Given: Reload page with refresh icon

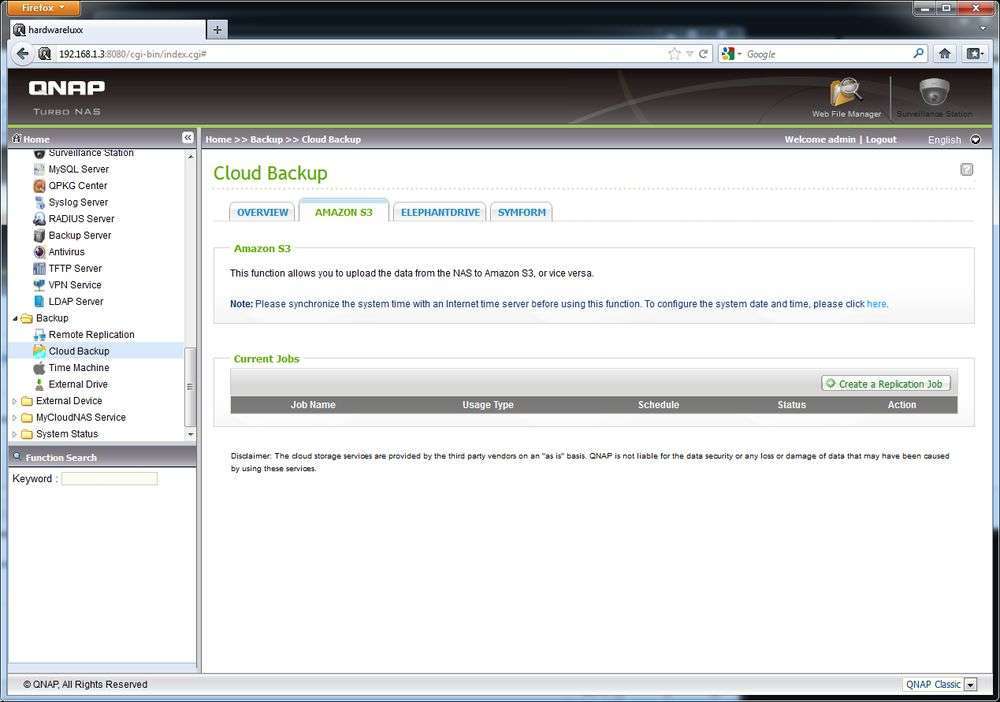Looking at the screenshot, I should click(703, 54).
